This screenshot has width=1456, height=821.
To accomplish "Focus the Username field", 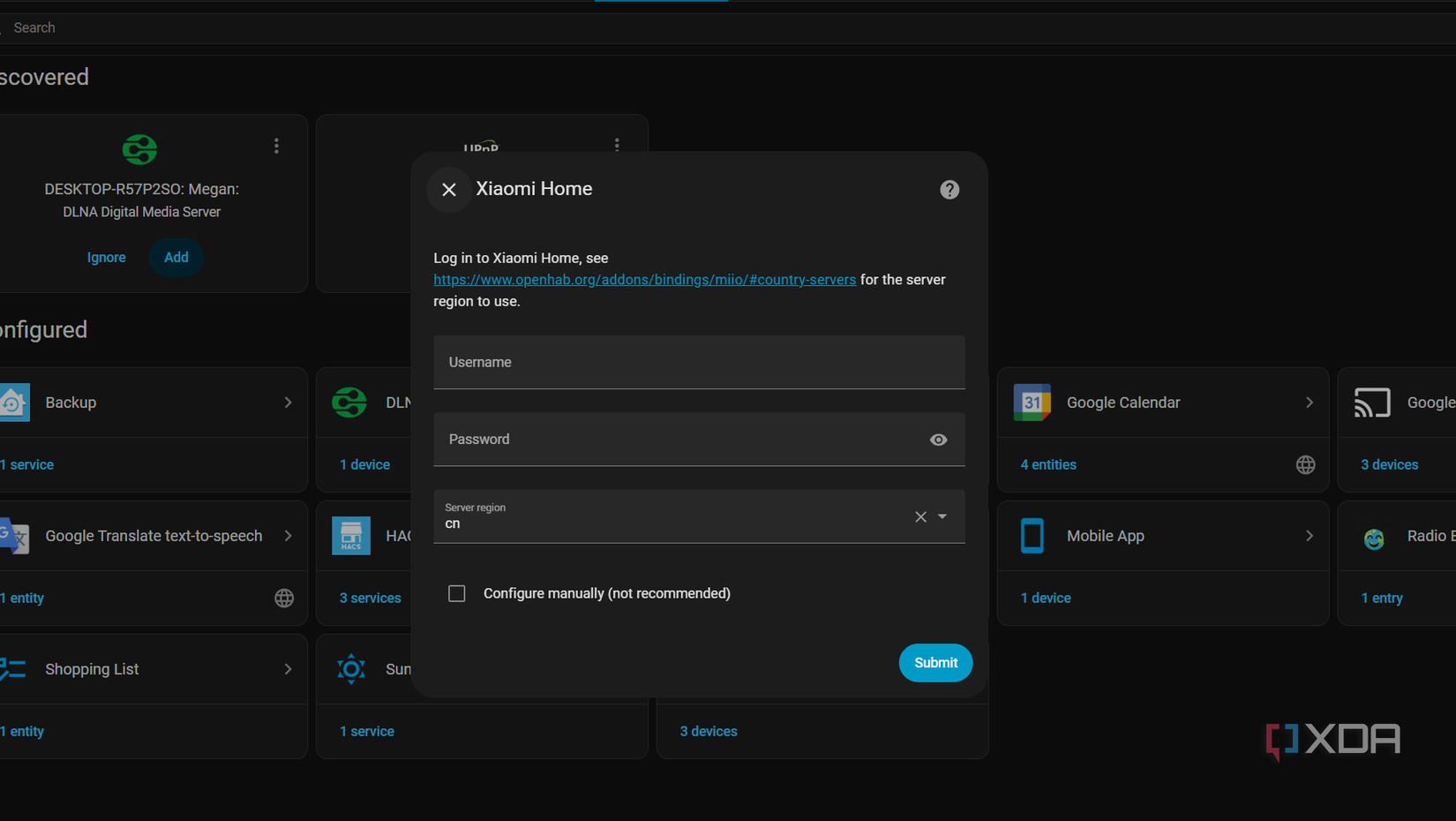I will click(x=699, y=362).
